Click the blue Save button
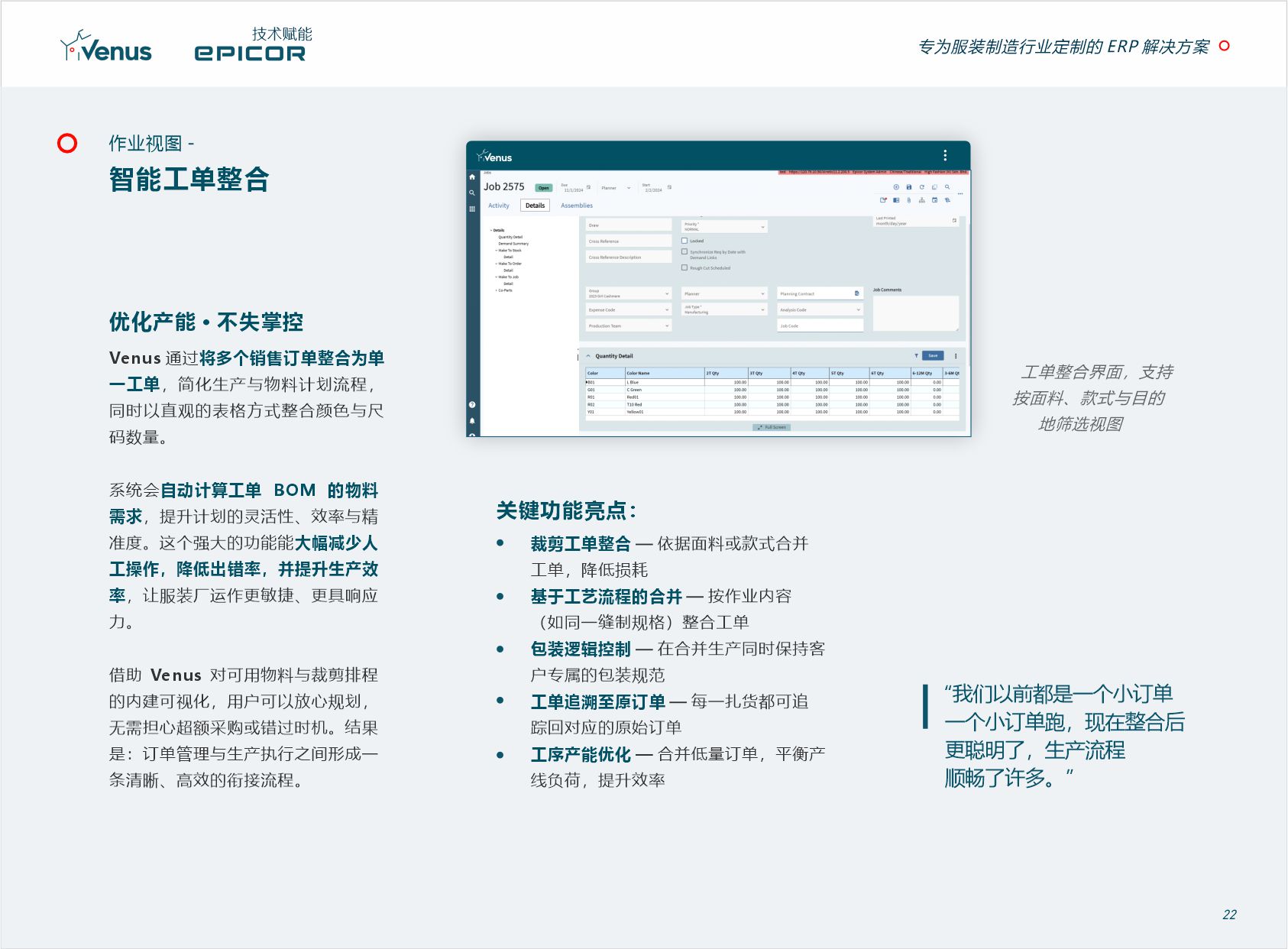 [x=933, y=356]
